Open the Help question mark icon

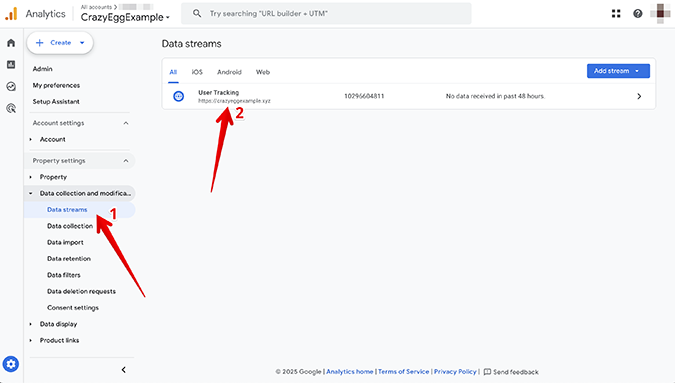pyautogui.click(x=638, y=14)
